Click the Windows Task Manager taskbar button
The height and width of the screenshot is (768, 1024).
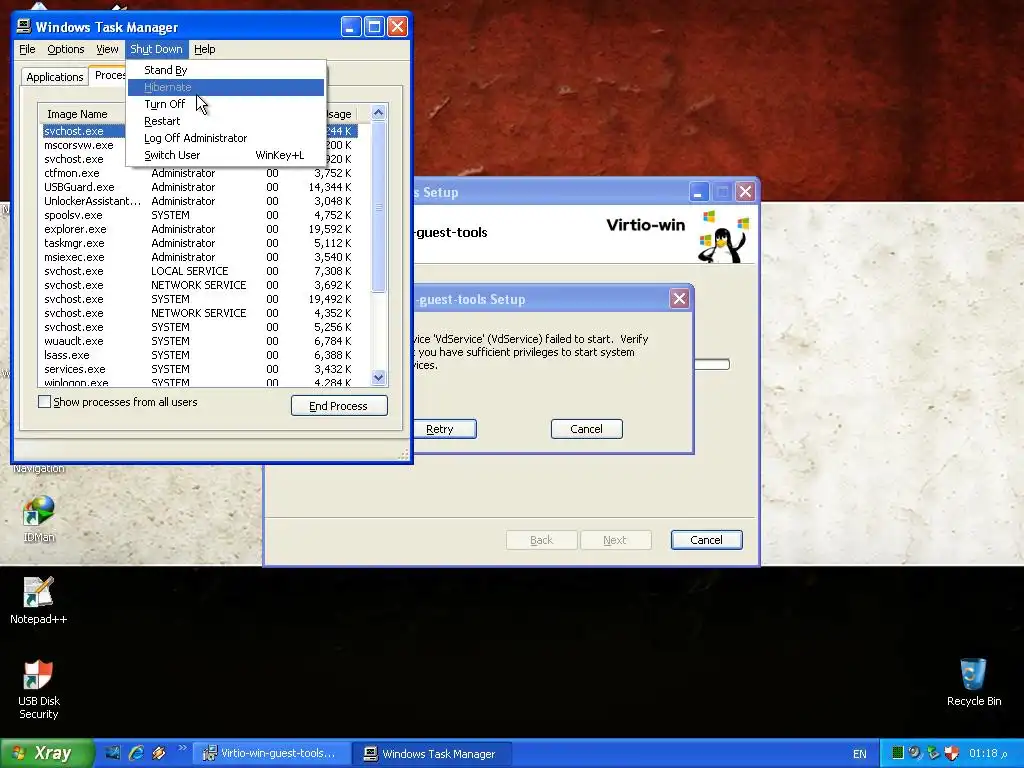point(430,753)
